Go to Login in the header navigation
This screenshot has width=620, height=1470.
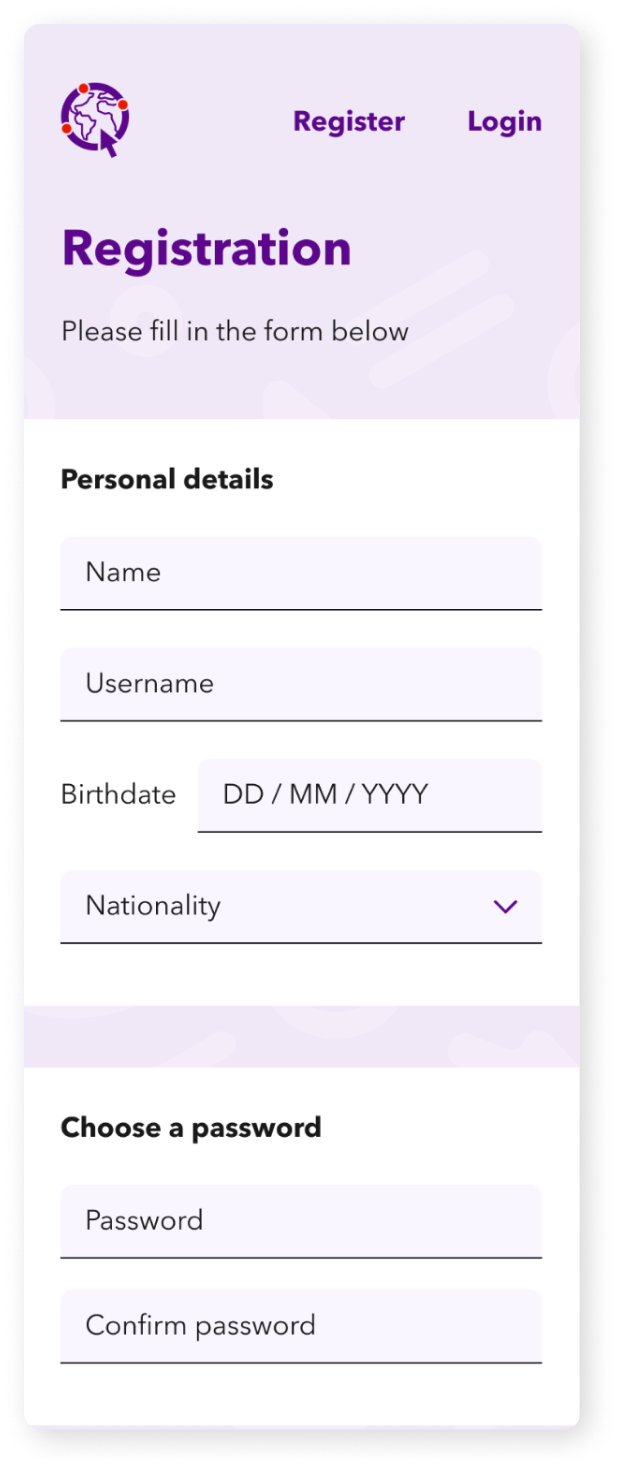pyautogui.click(x=504, y=122)
